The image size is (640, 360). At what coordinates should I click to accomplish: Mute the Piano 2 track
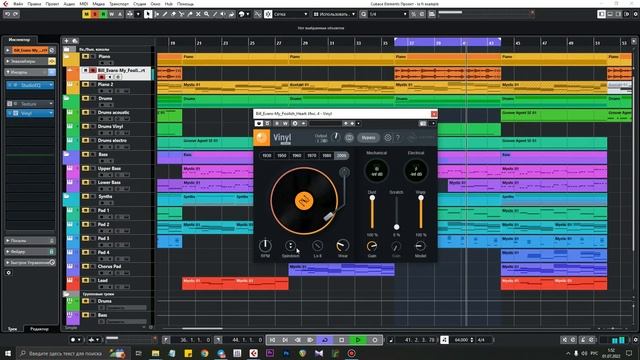(x=85, y=84)
